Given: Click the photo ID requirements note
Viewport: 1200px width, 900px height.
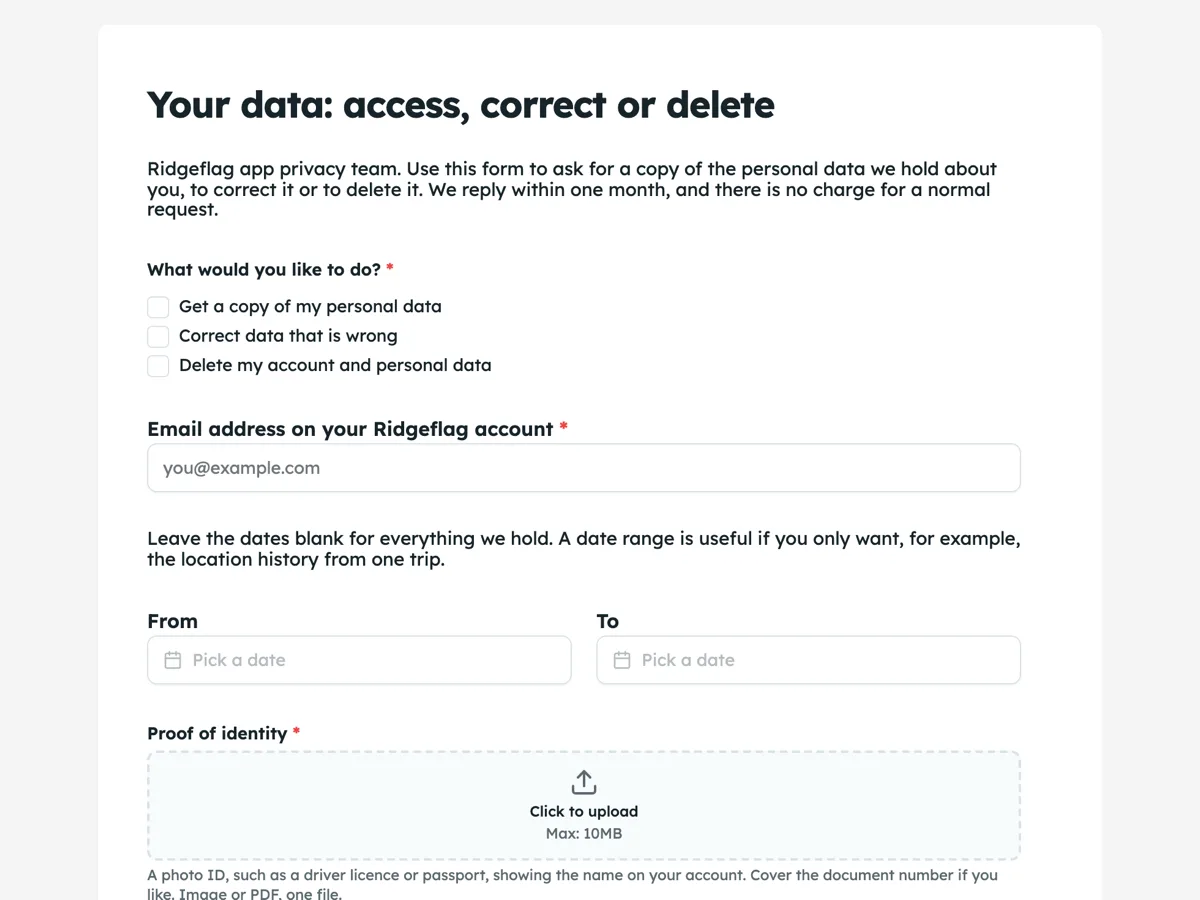Looking at the screenshot, I should [x=573, y=885].
